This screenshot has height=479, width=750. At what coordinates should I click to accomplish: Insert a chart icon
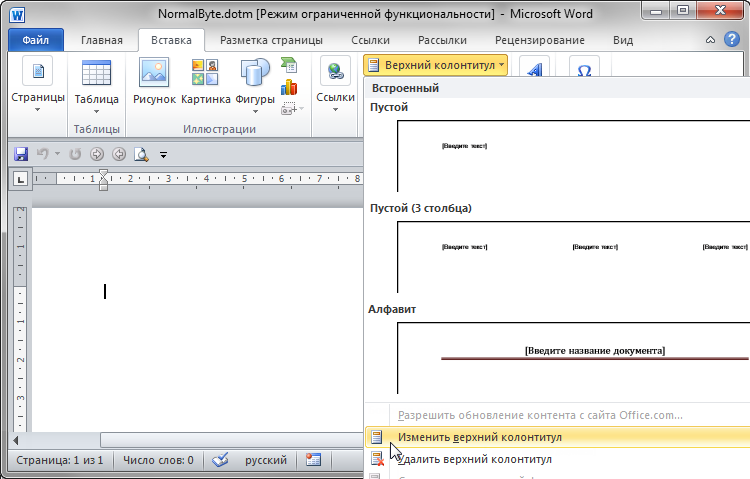[289, 87]
